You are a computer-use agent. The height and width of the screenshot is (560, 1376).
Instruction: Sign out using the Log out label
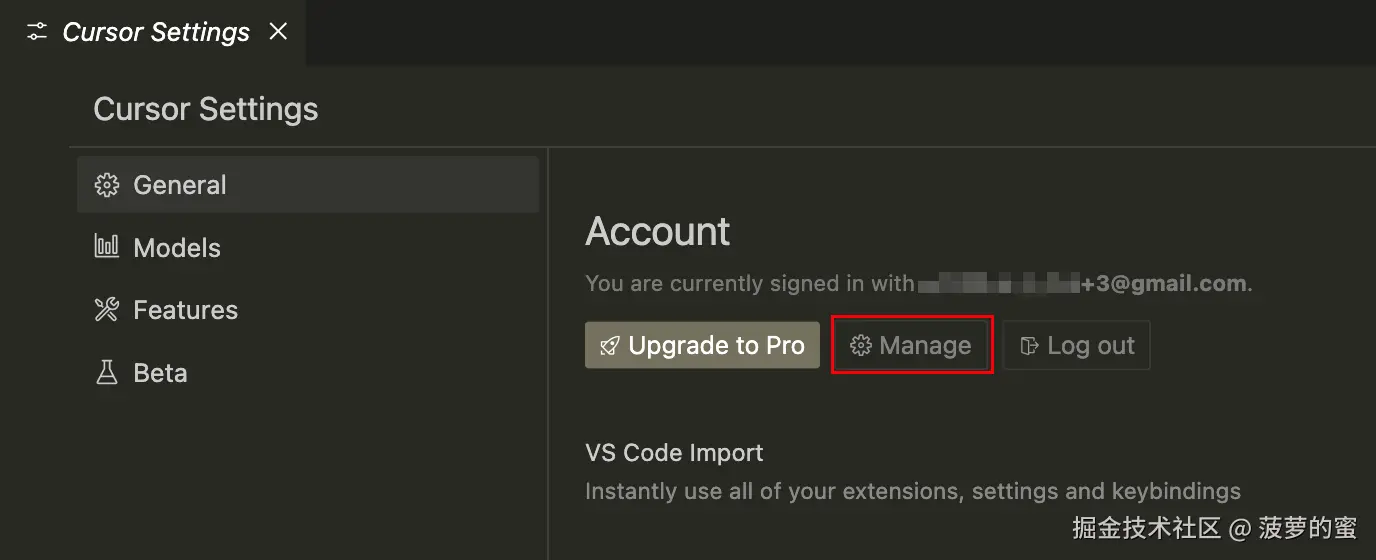[1091, 346]
